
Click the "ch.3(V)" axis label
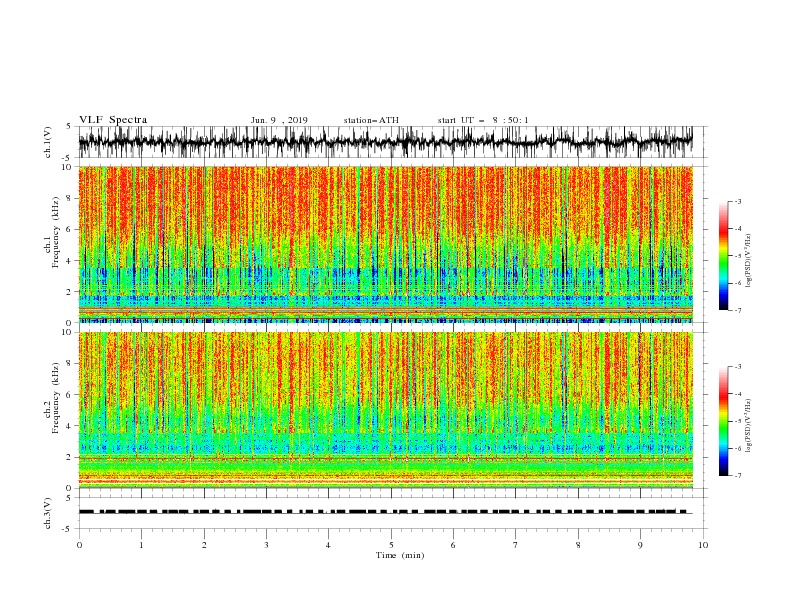48,513
